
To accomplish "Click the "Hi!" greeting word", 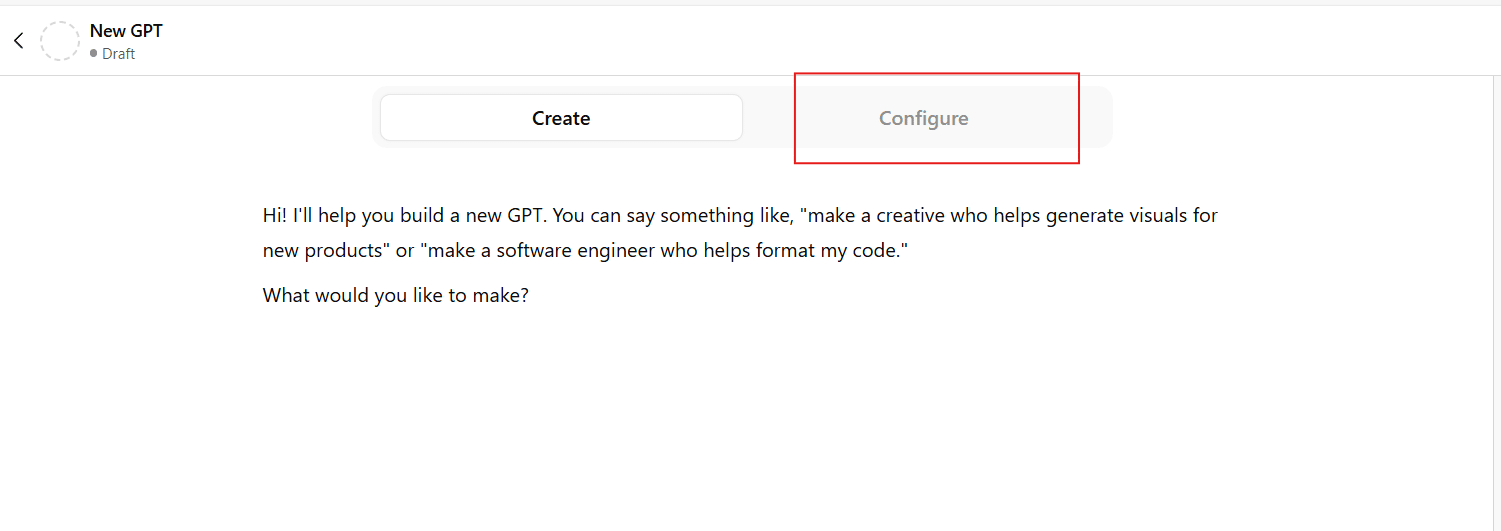I will tap(275, 215).
